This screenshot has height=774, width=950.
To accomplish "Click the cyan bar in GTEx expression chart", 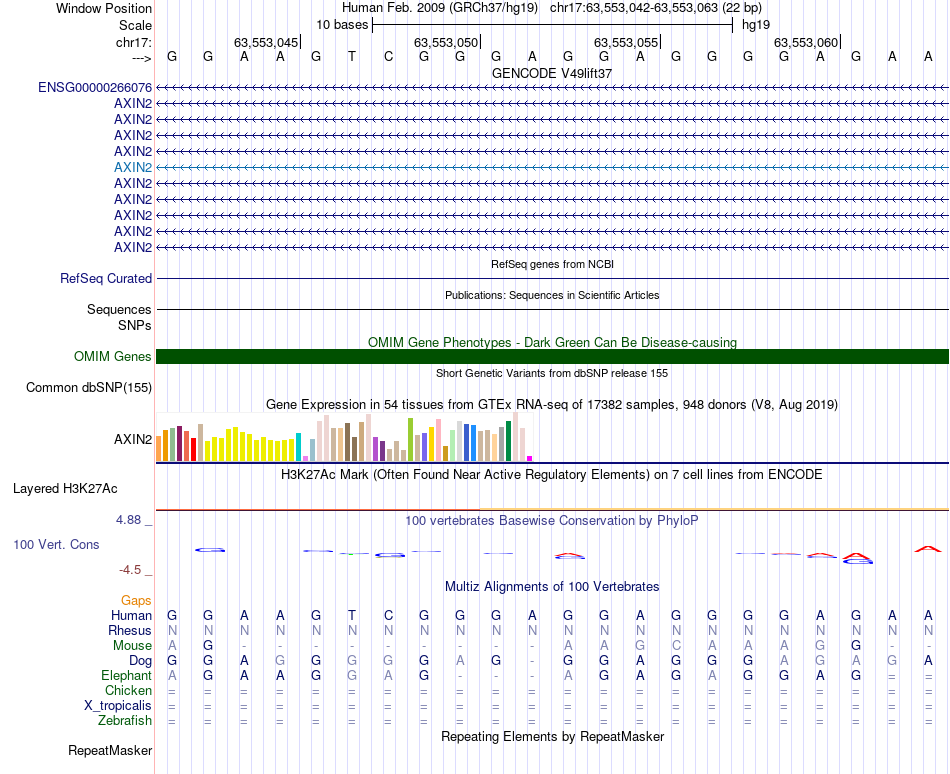I will (x=298, y=447).
